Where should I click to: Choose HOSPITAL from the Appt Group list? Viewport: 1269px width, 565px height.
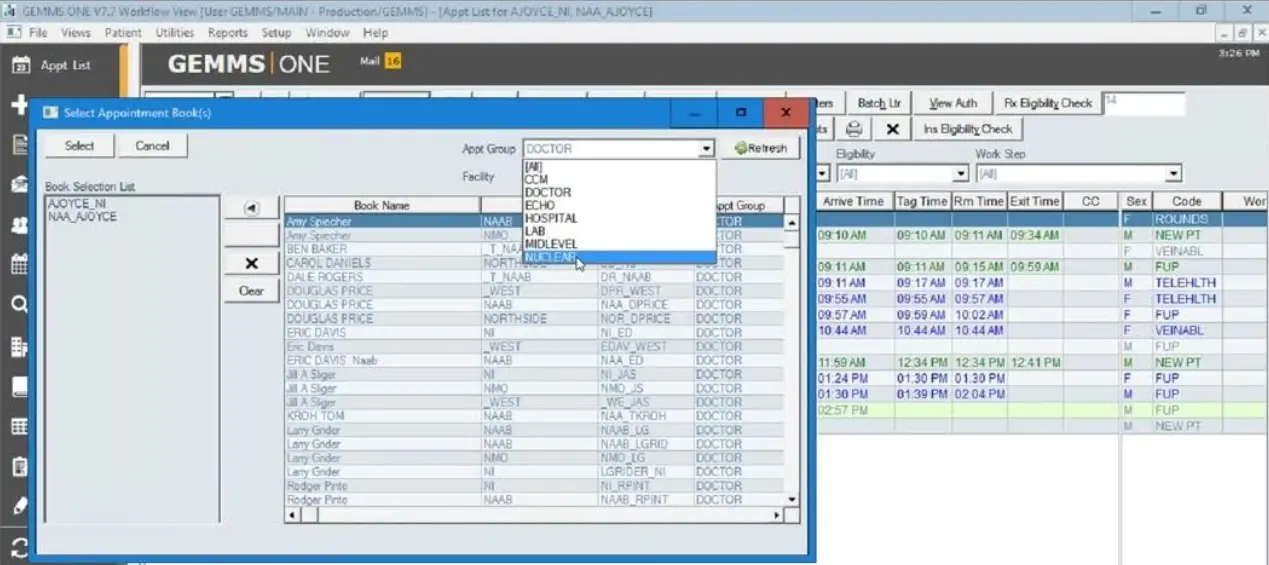click(619, 218)
